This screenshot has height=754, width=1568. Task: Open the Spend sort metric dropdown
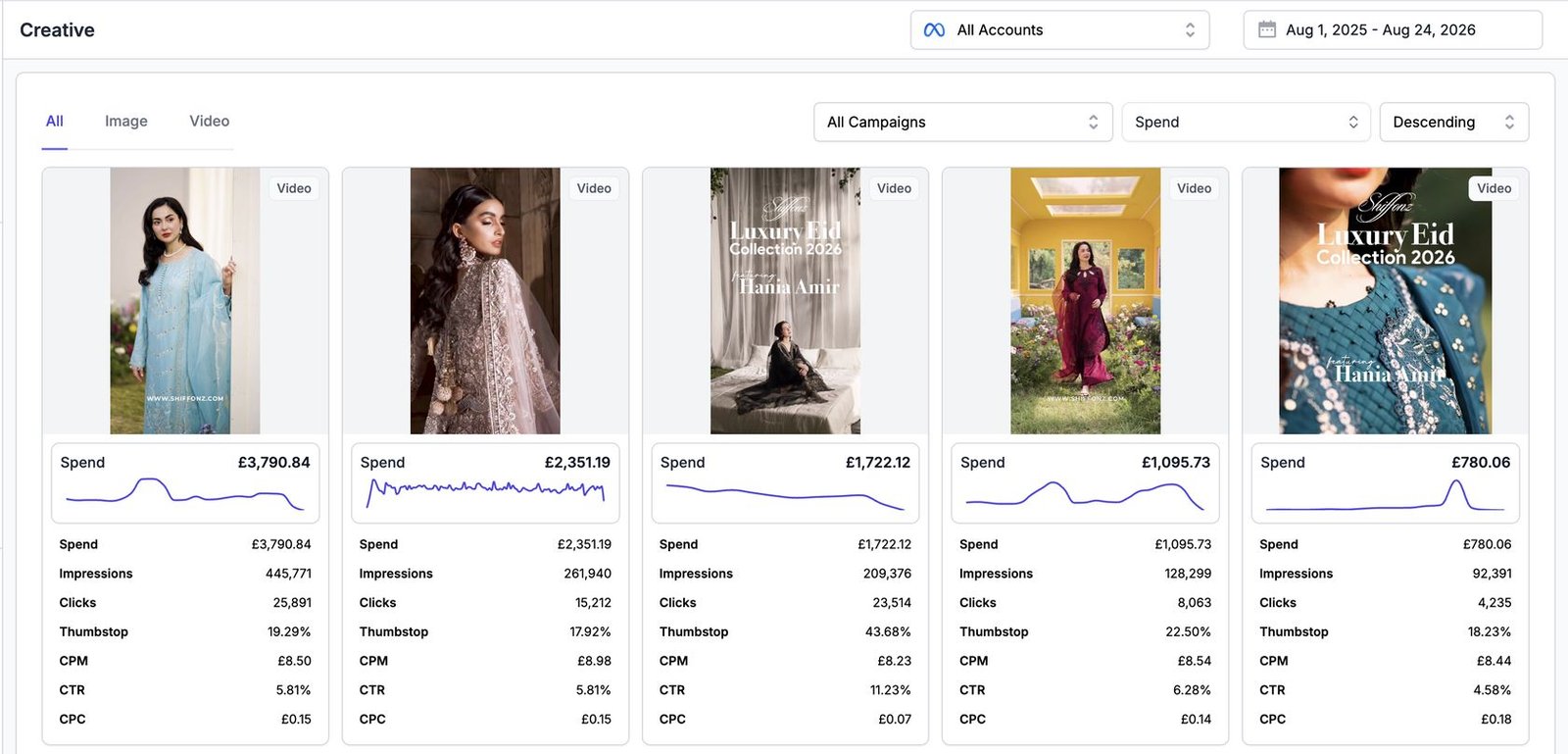tap(1246, 122)
